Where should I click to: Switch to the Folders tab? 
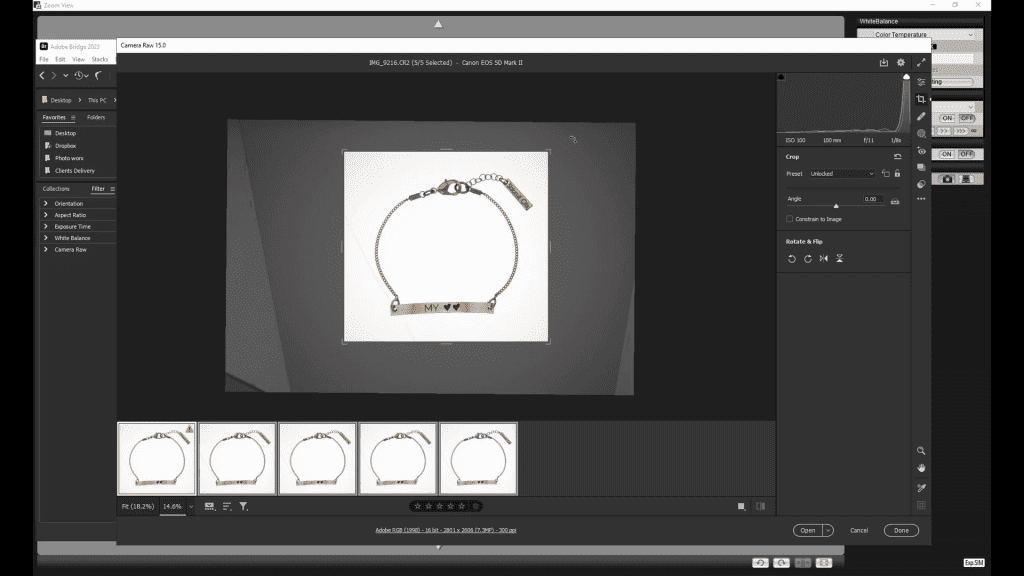(96, 118)
